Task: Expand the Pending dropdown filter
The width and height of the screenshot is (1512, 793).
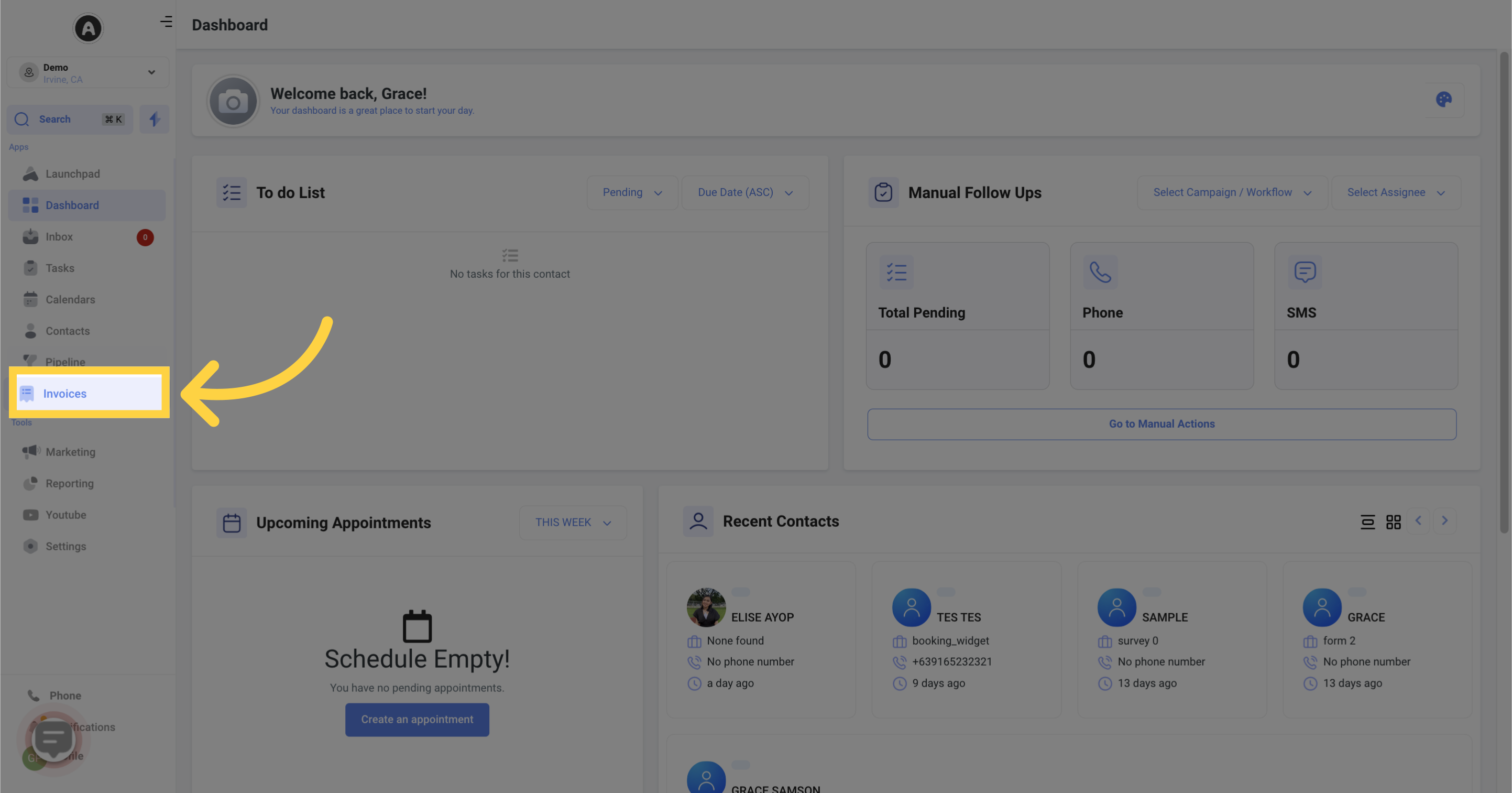Action: [630, 192]
